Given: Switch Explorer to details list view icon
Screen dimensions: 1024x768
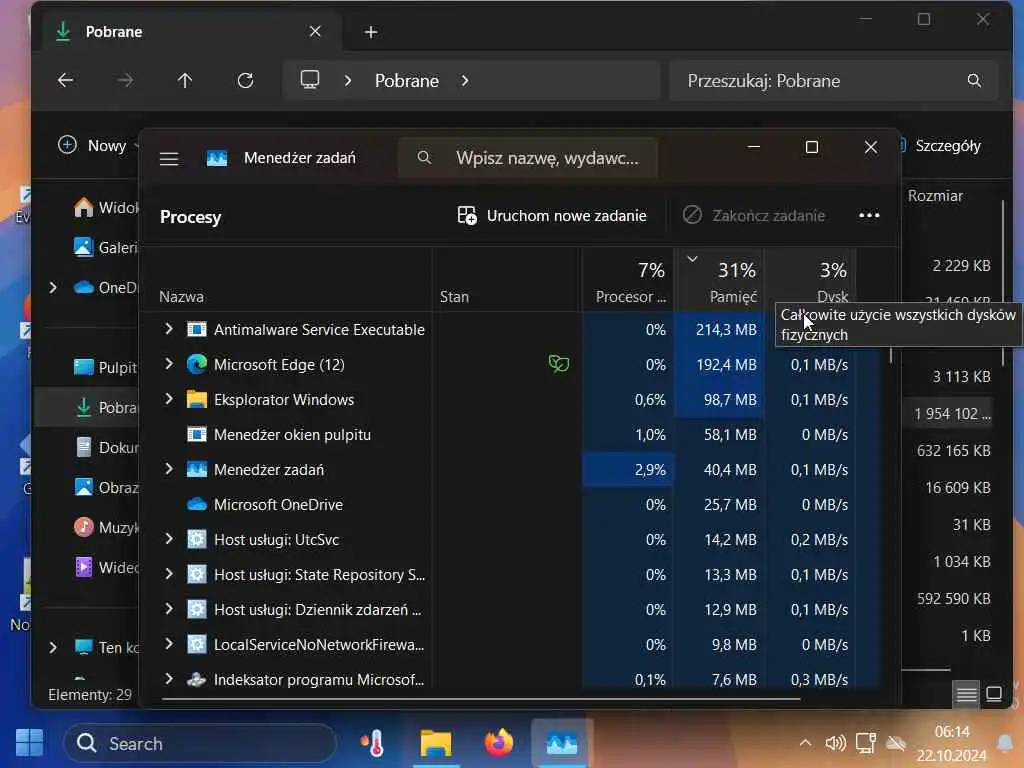Looking at the screenshot, I should click(966, 694).
